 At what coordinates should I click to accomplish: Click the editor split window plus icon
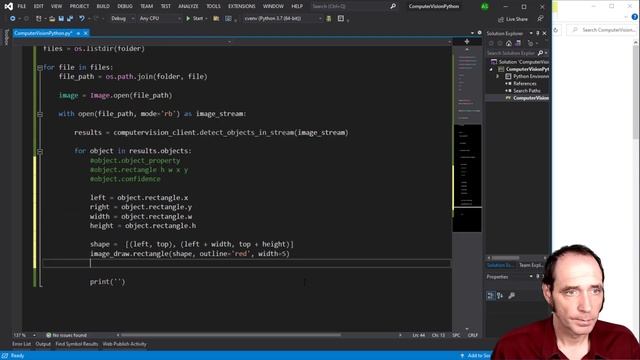467,41
